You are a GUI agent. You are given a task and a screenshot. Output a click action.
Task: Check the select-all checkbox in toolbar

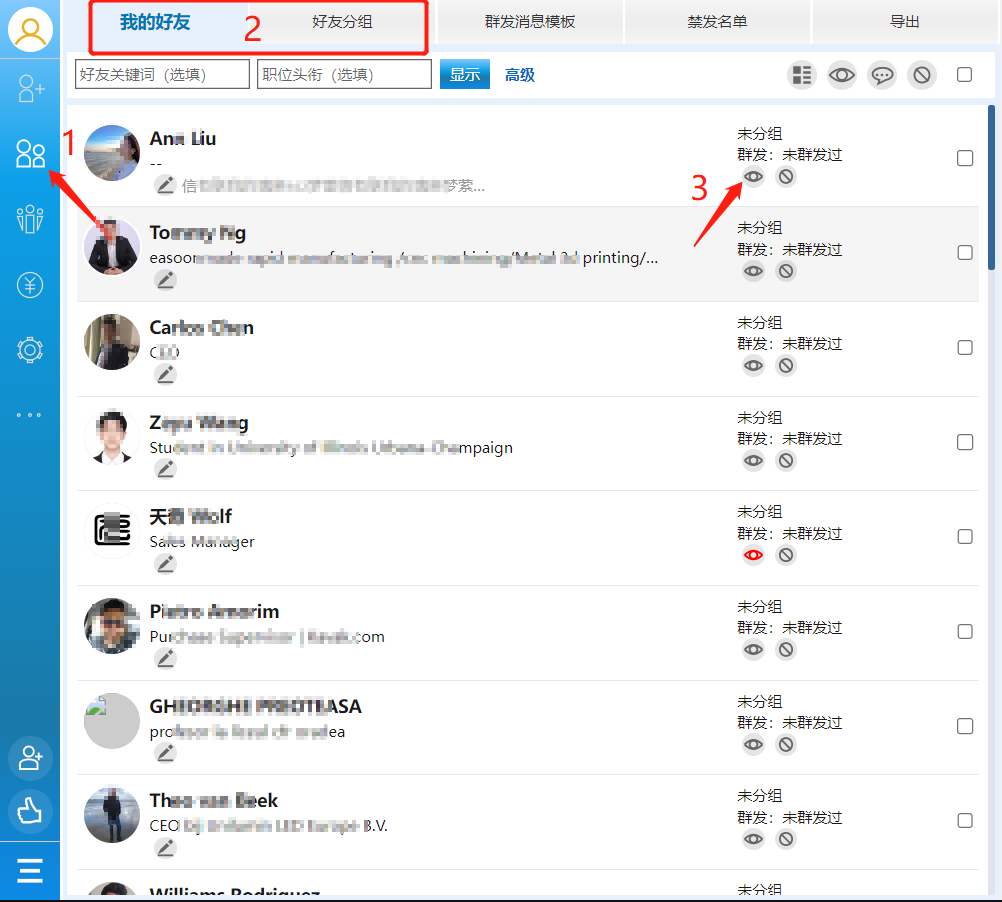964,75
